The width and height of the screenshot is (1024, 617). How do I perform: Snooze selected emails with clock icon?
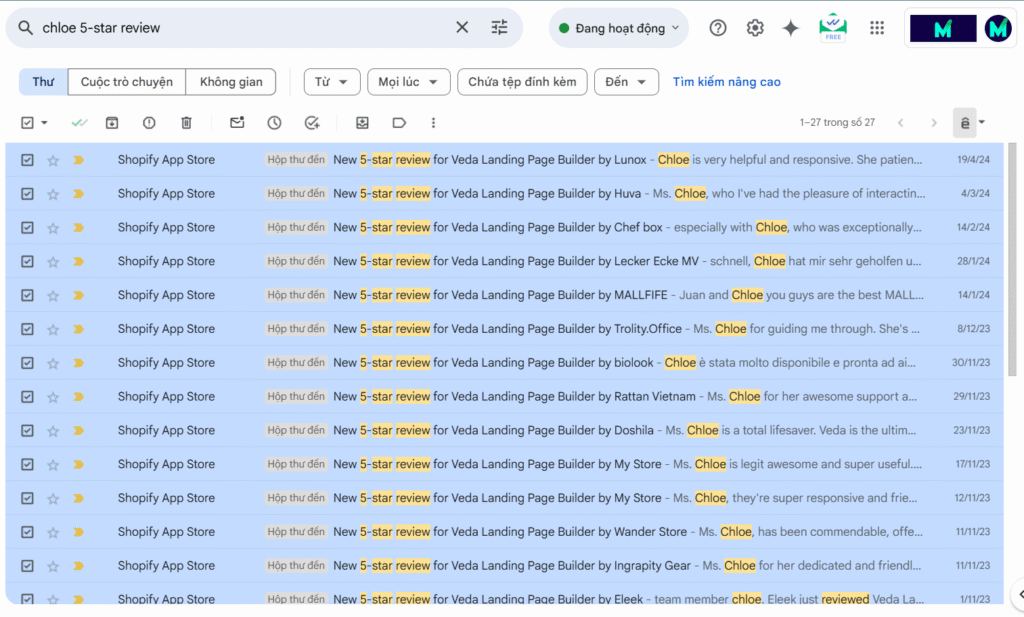pos(272,122)
